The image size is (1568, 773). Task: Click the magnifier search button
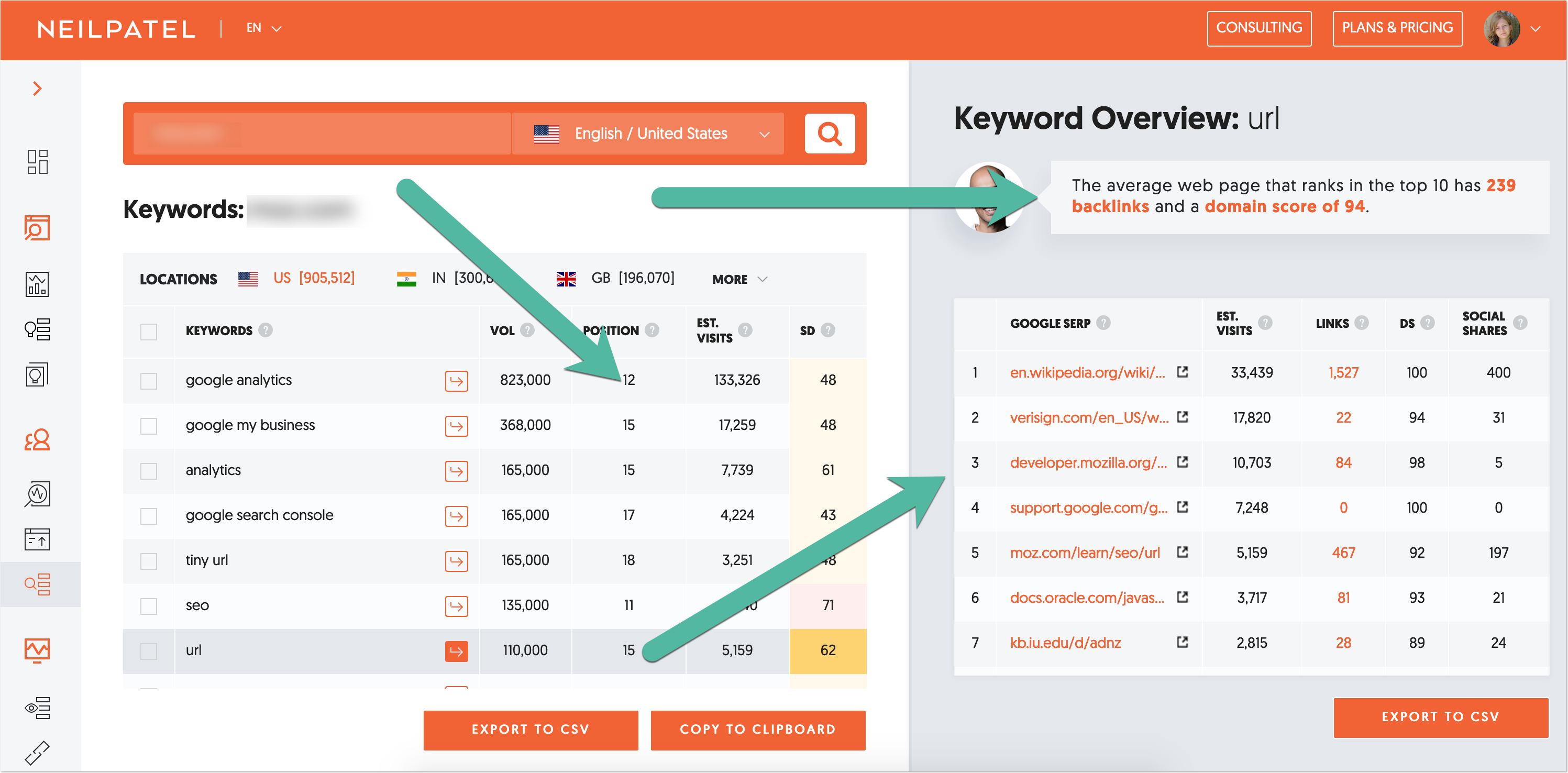pos(830,134)
